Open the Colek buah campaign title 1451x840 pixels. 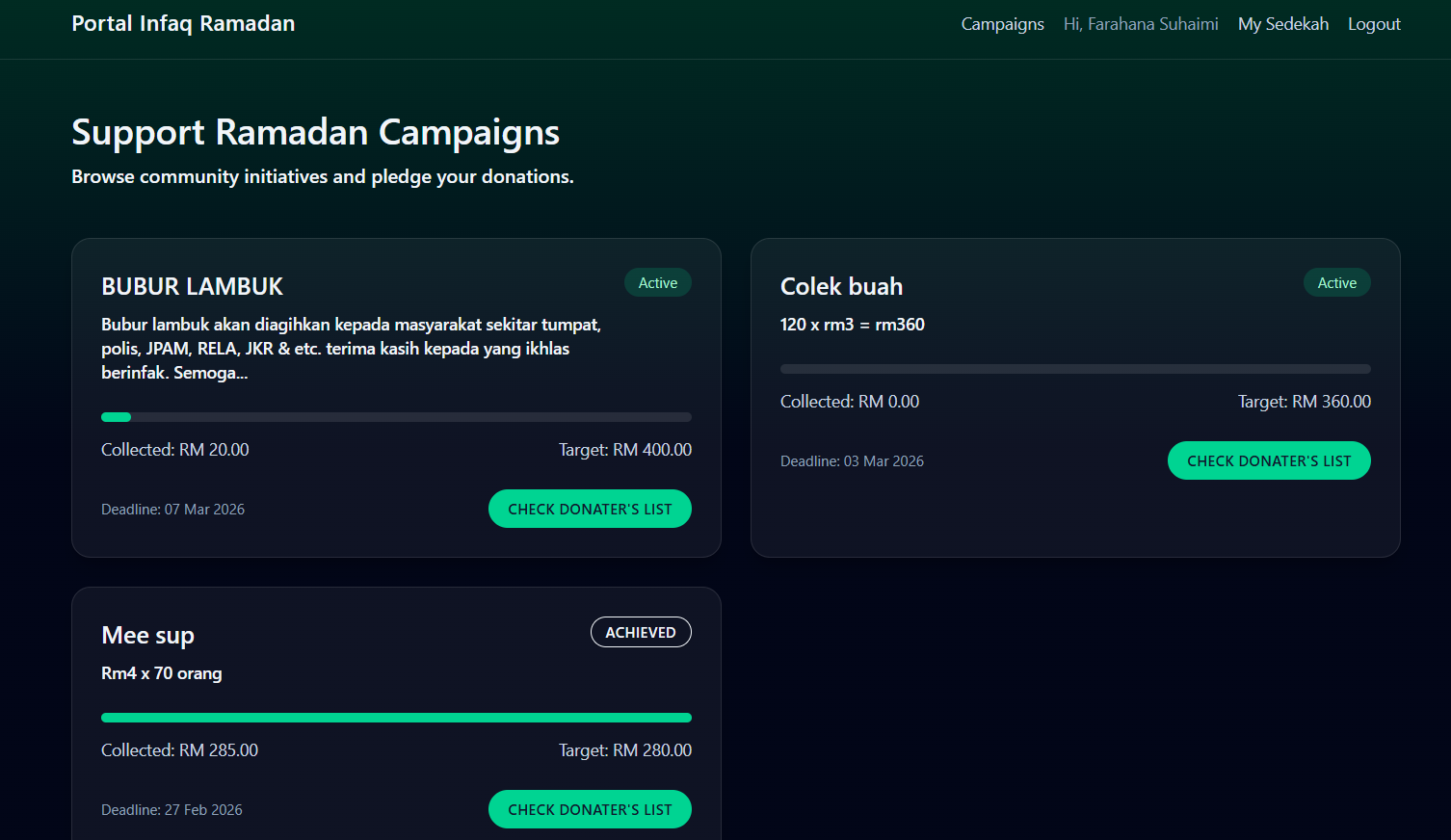tap(841, 286)
